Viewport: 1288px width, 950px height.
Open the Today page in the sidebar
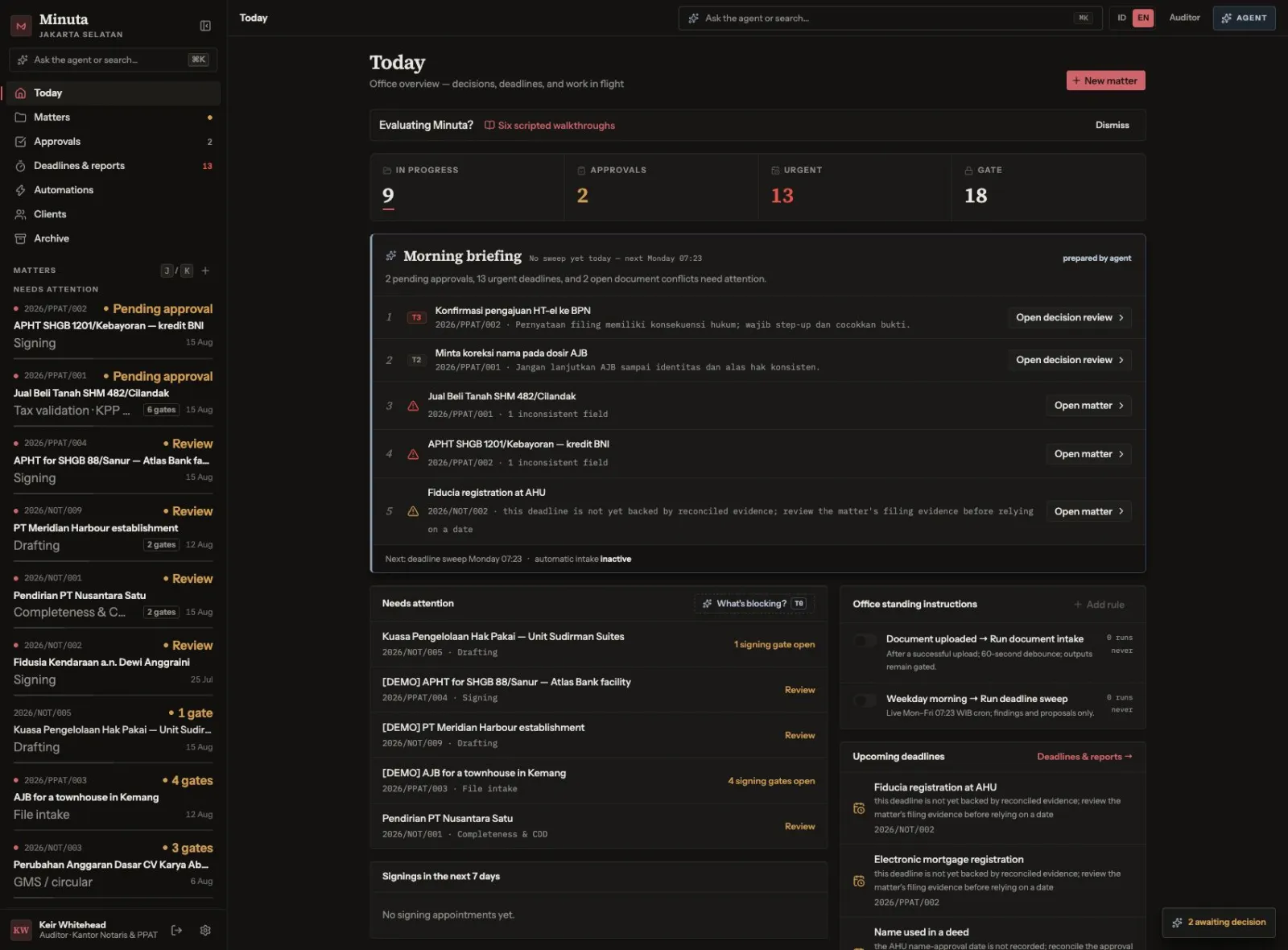113,93
